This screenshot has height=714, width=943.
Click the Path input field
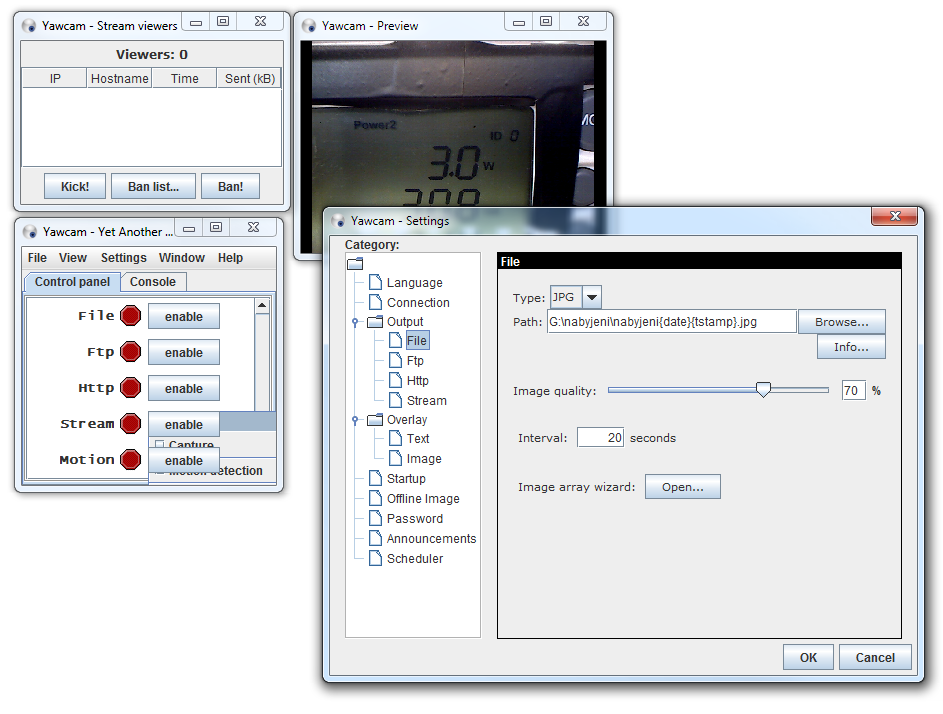coord(672,321)
